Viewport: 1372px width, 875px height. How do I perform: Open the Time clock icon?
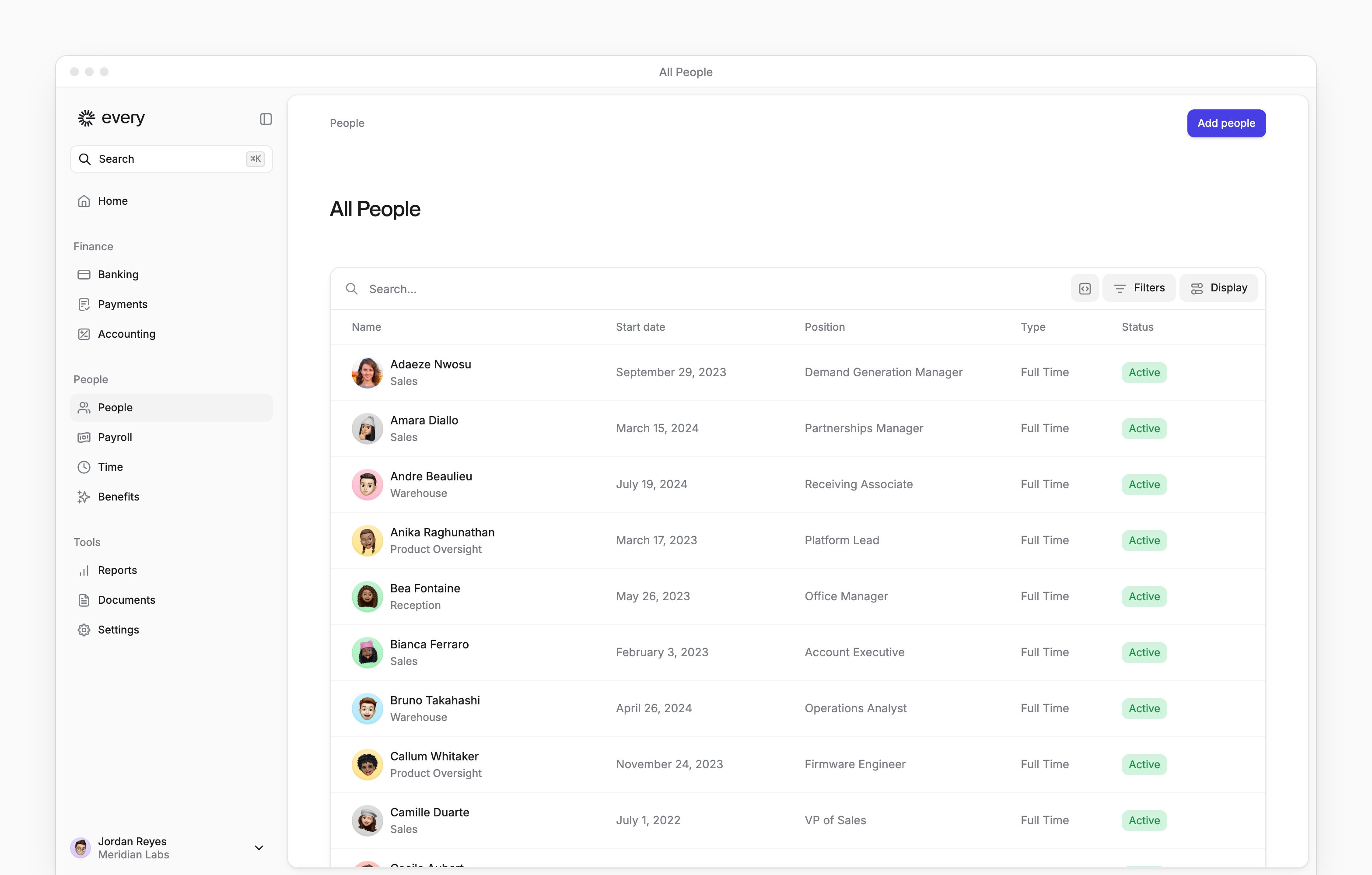point(84,467)
